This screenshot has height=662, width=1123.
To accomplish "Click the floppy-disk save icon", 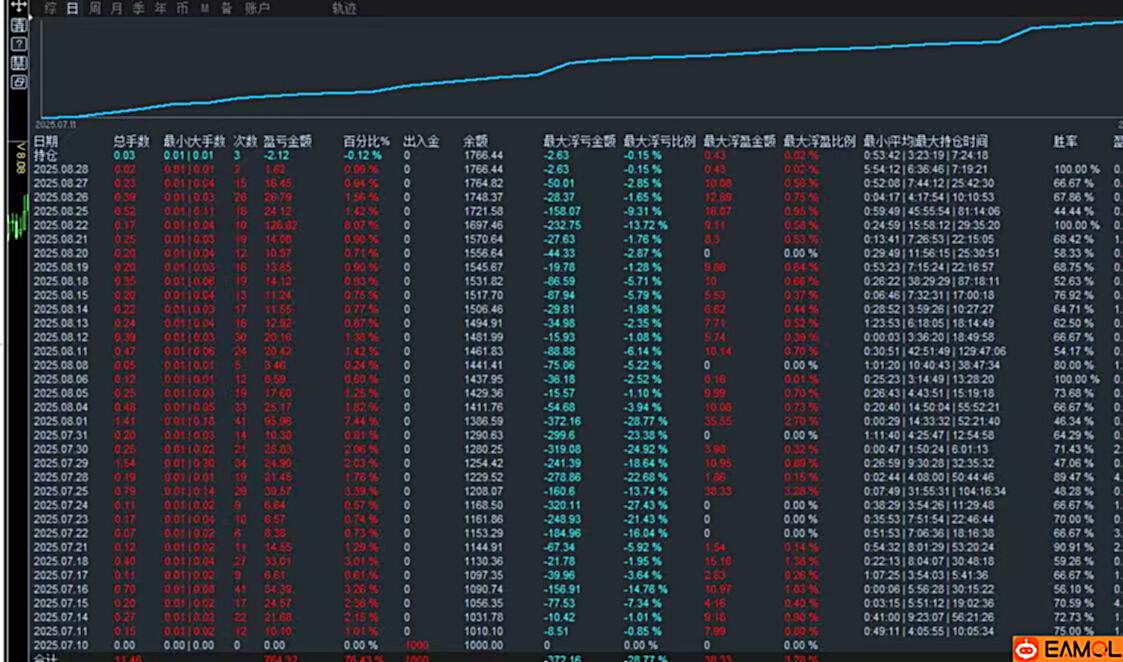I will [19, 62].
